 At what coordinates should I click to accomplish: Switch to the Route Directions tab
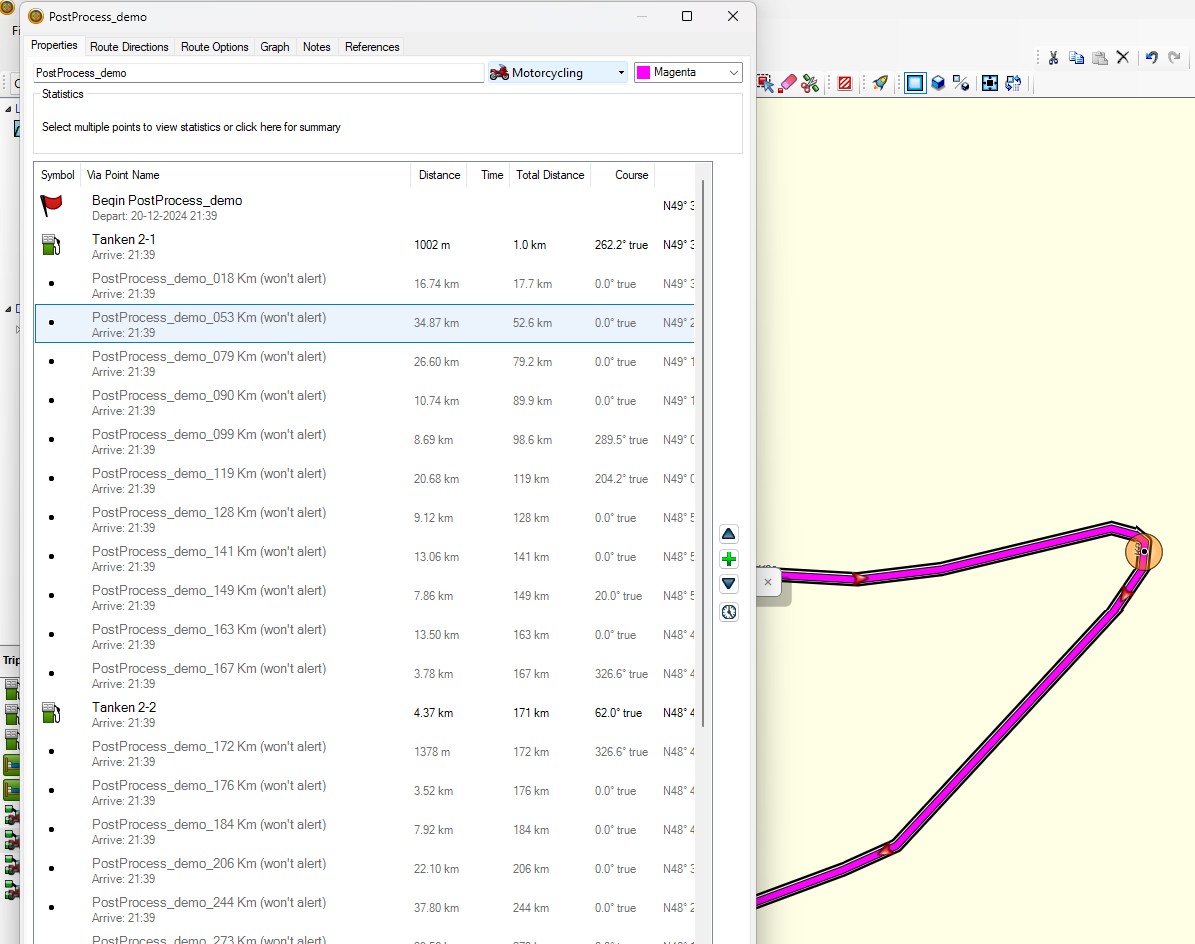pyautogui.click(x=129, y=47)
